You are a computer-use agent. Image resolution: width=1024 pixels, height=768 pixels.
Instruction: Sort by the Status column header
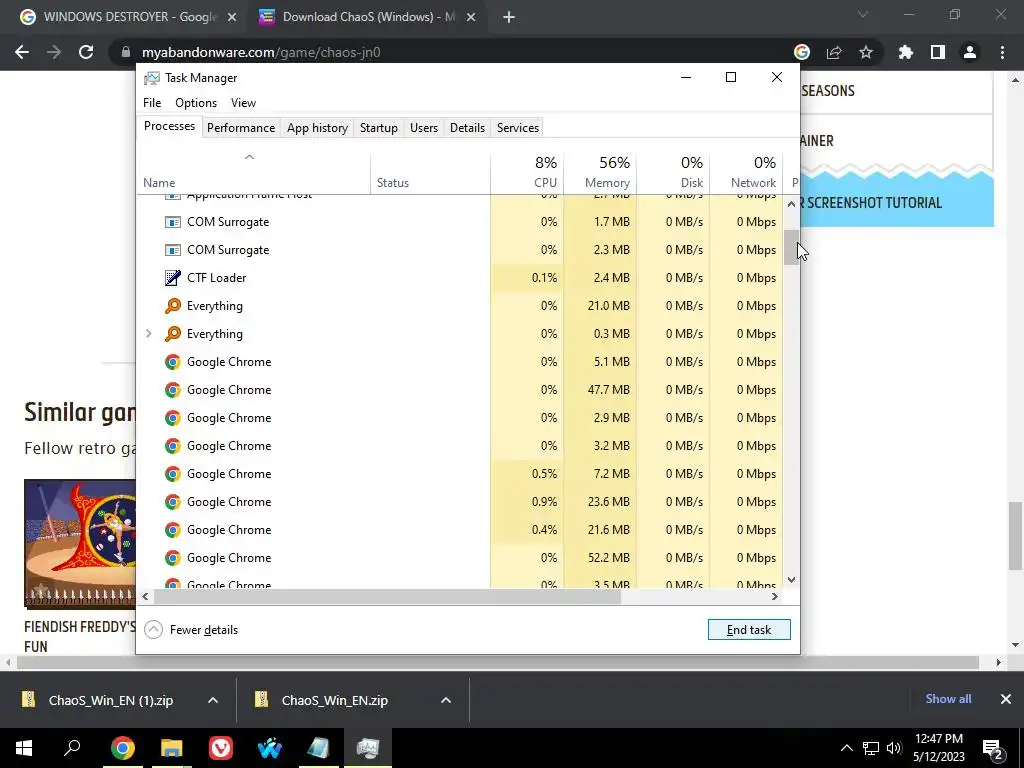tap(430, 172)
